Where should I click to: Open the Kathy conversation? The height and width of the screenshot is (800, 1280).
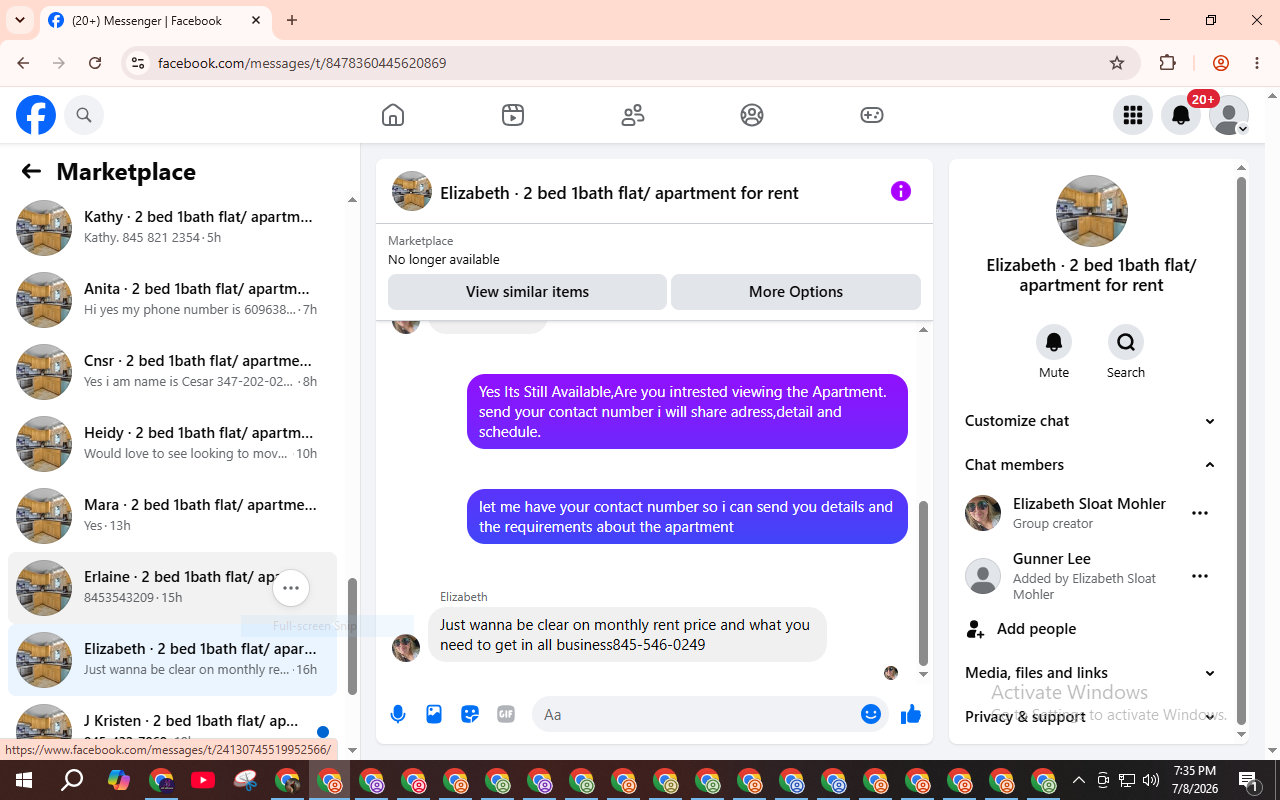click(x=172, y=228)
